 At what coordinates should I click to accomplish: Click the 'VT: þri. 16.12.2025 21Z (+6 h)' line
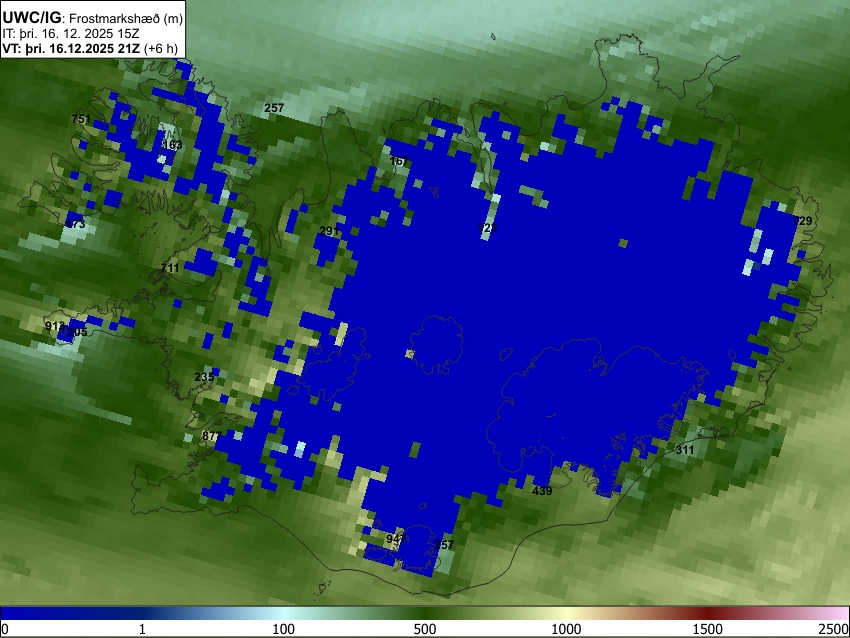coord(90,48)
